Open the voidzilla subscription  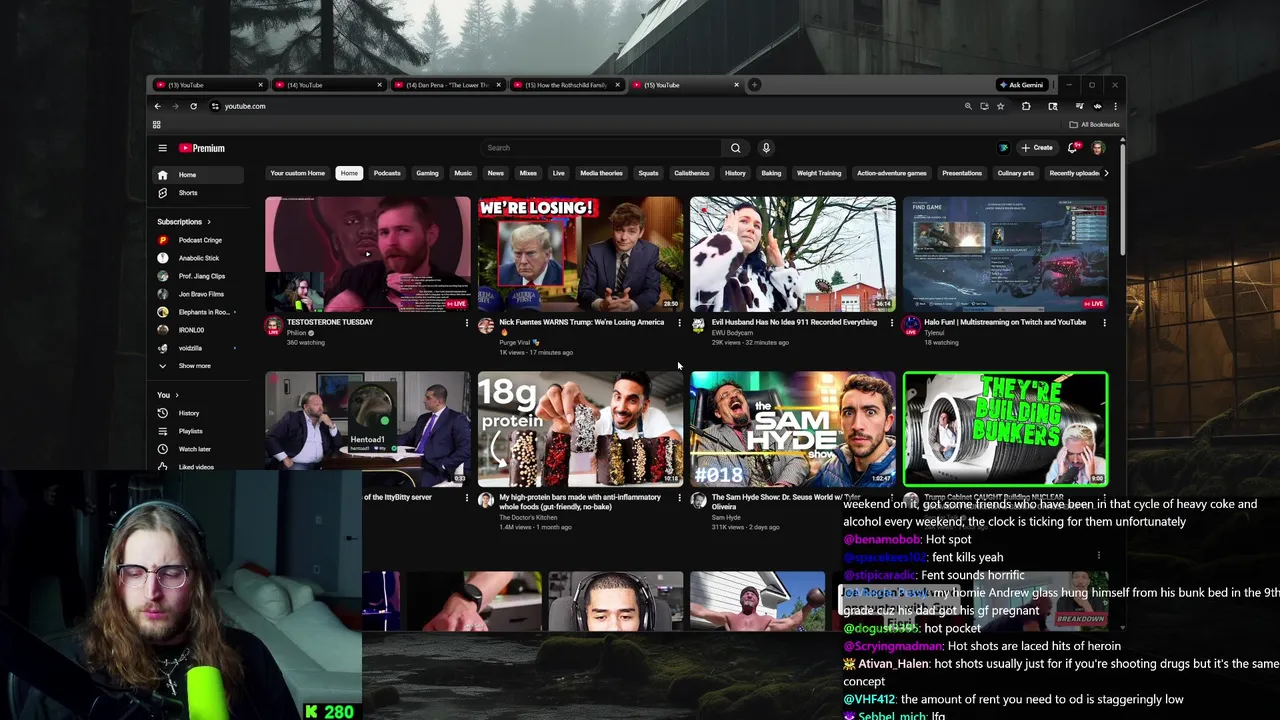tap(197, 348)
